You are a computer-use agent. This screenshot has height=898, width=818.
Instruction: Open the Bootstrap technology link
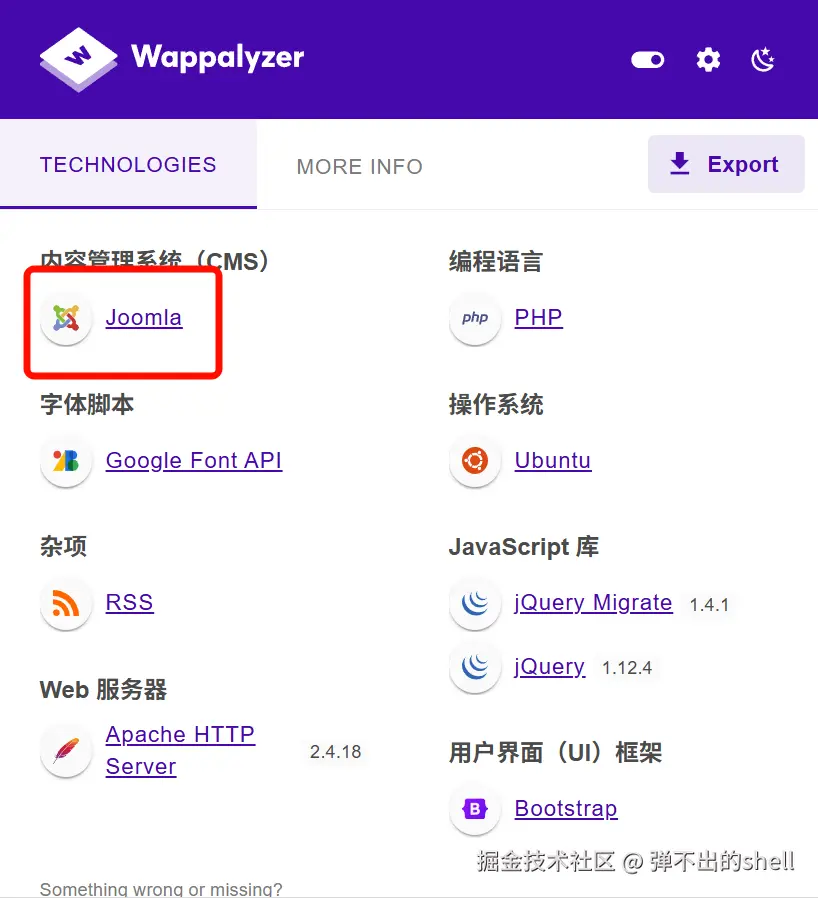[566, 809]
